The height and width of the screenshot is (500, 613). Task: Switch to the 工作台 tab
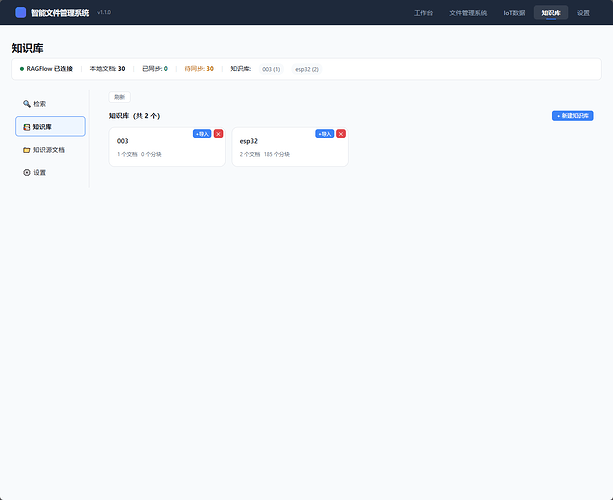(423, 13)
